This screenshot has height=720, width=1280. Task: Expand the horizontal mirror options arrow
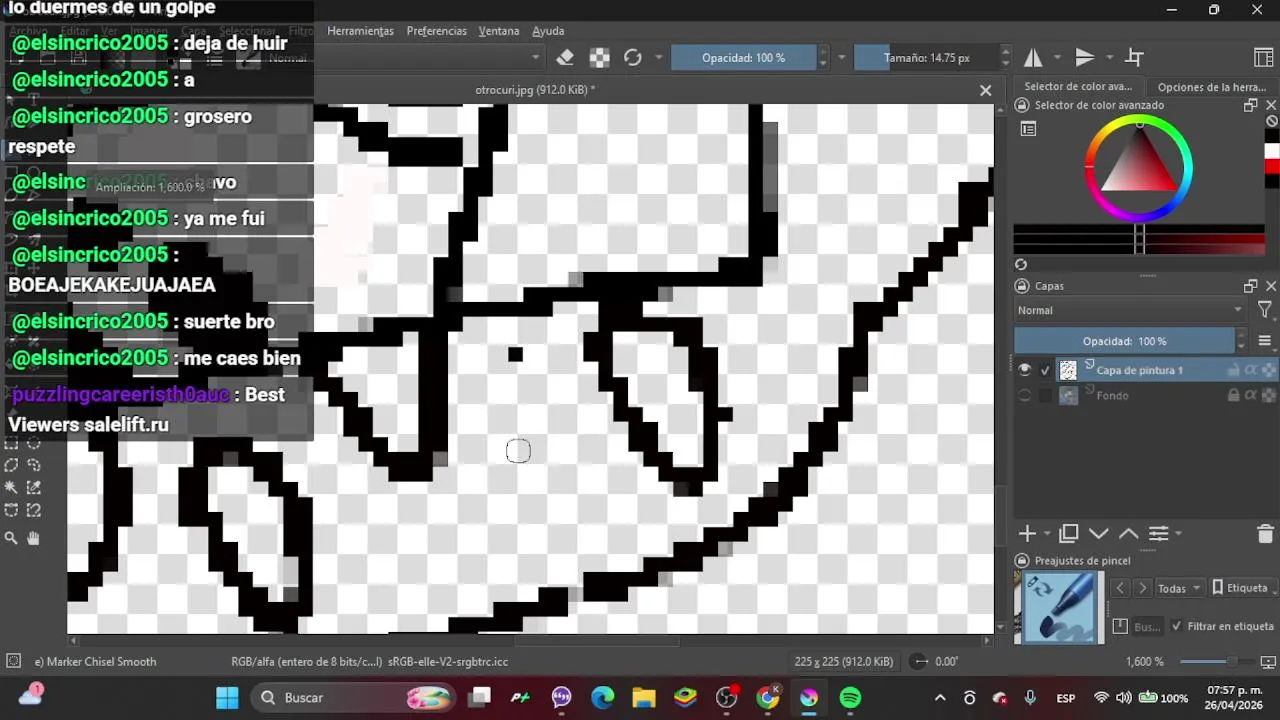click(1056, 57)
